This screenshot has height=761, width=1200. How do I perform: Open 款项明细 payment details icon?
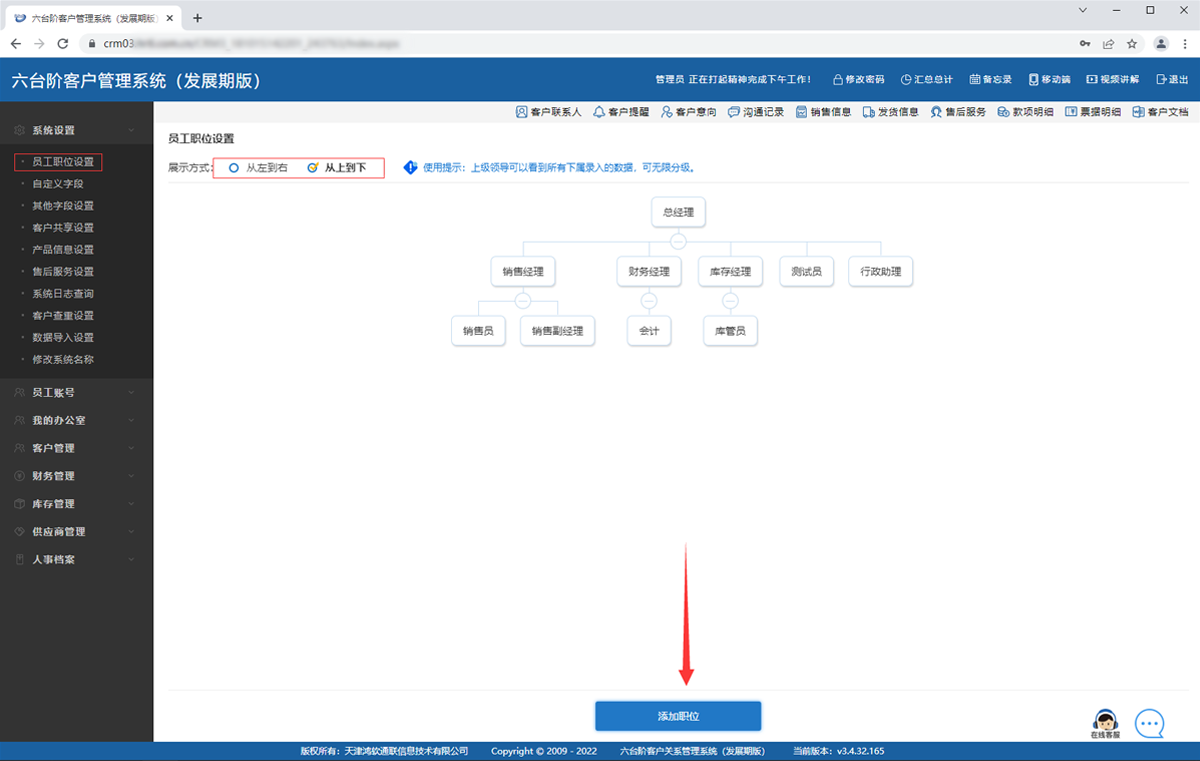click(1004, 112)
